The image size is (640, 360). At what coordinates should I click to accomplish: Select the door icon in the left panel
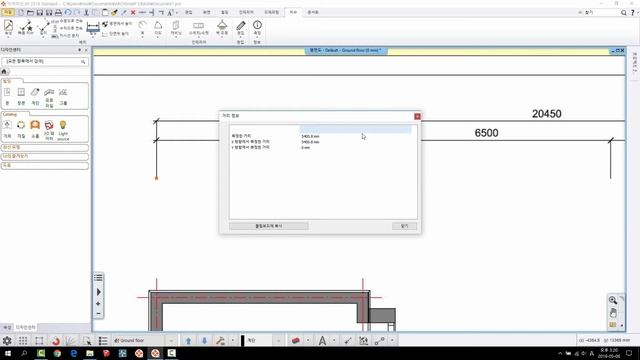pos(7,92)
